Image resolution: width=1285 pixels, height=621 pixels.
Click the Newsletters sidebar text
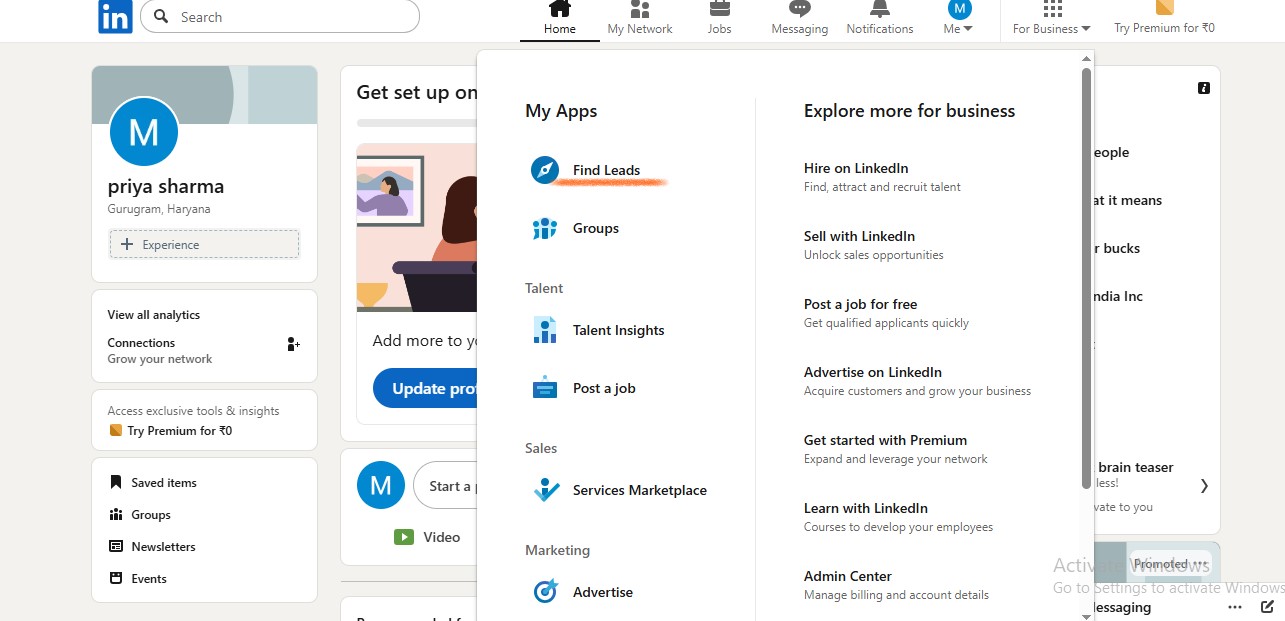pyautogui.click(x=163, y=546)
